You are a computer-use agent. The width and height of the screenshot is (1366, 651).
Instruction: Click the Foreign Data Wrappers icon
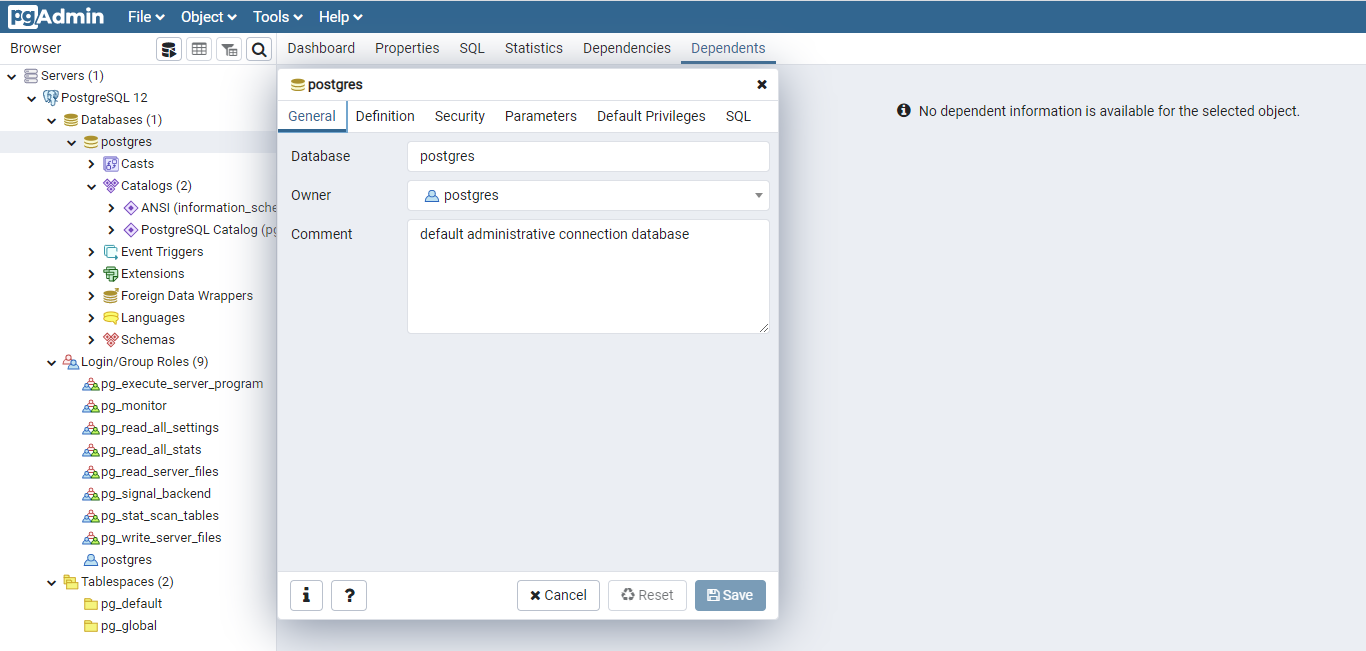111,296
